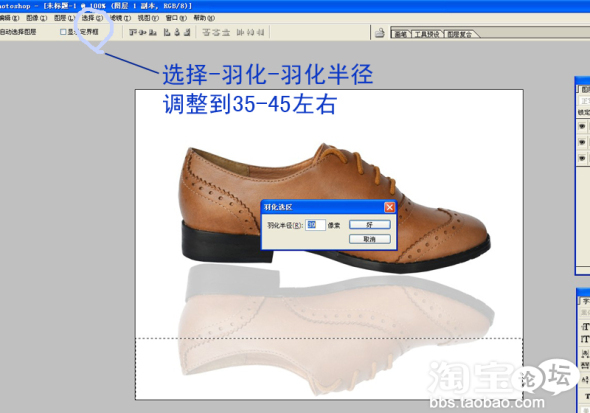Switch to the 图层复合 palette tab
Viewport: 590px width, 413px height.
point(459,34)
